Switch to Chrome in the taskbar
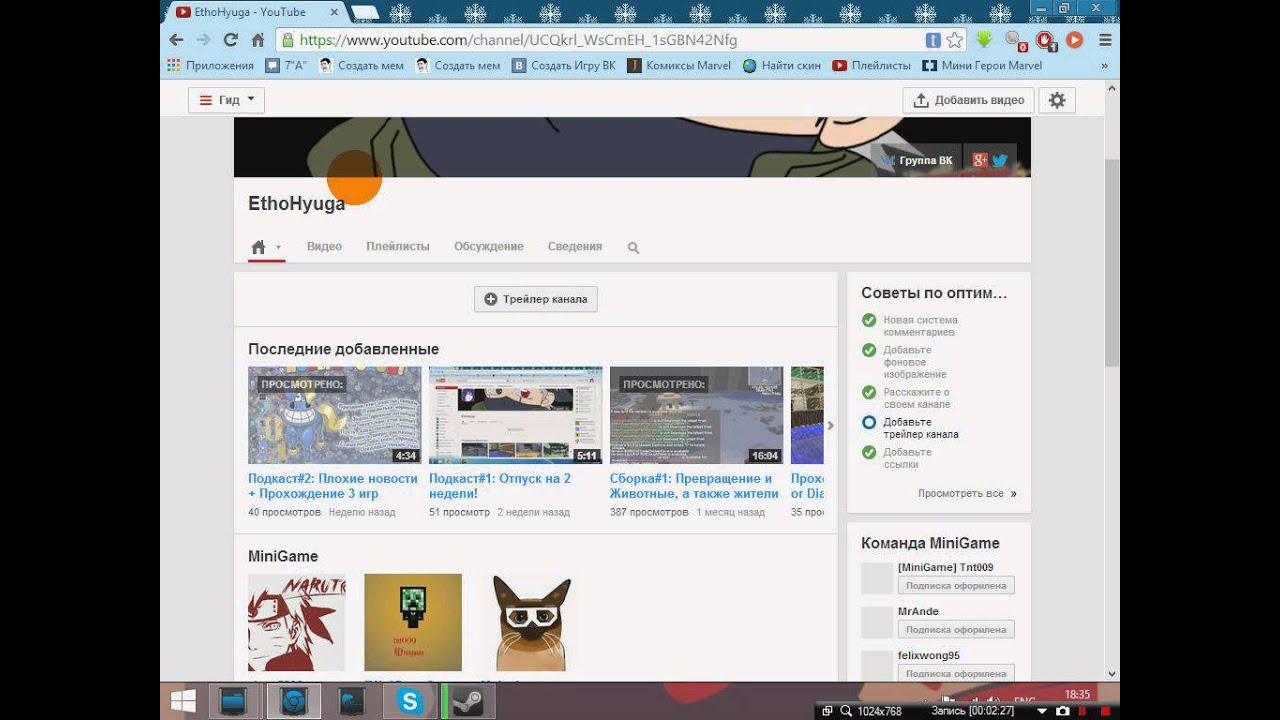 [293, 701]
